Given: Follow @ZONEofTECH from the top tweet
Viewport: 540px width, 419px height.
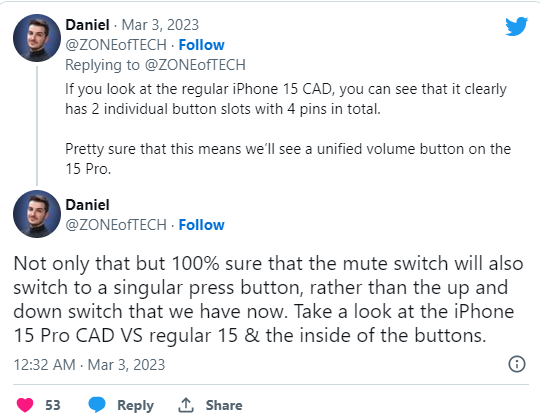Looking at the screenshot, I should coord(201,45).
